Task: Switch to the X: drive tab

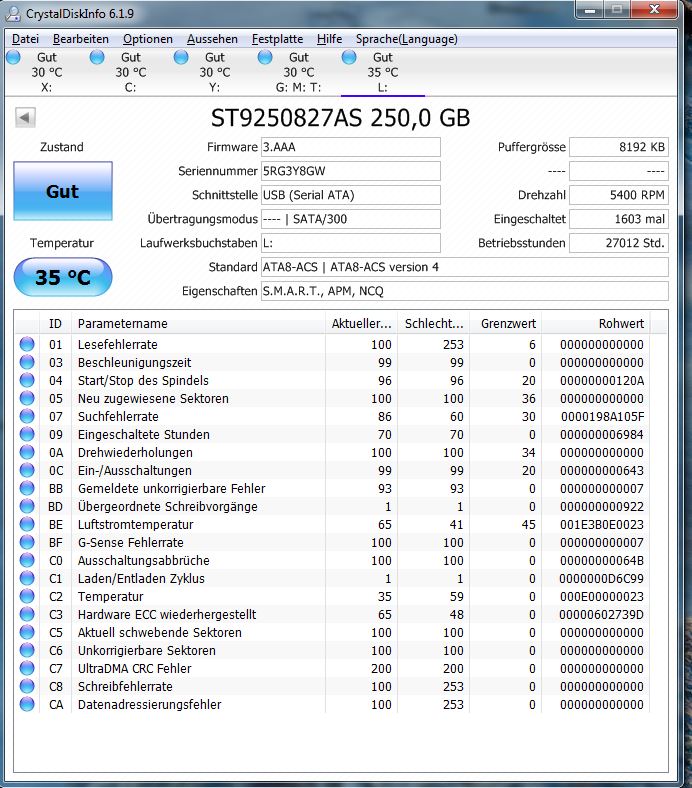Action: pyautogui.click(x=47, y=72)
